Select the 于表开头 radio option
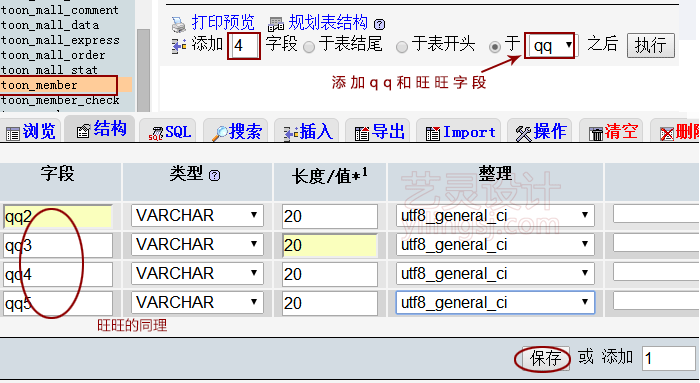 pos(402,47)
